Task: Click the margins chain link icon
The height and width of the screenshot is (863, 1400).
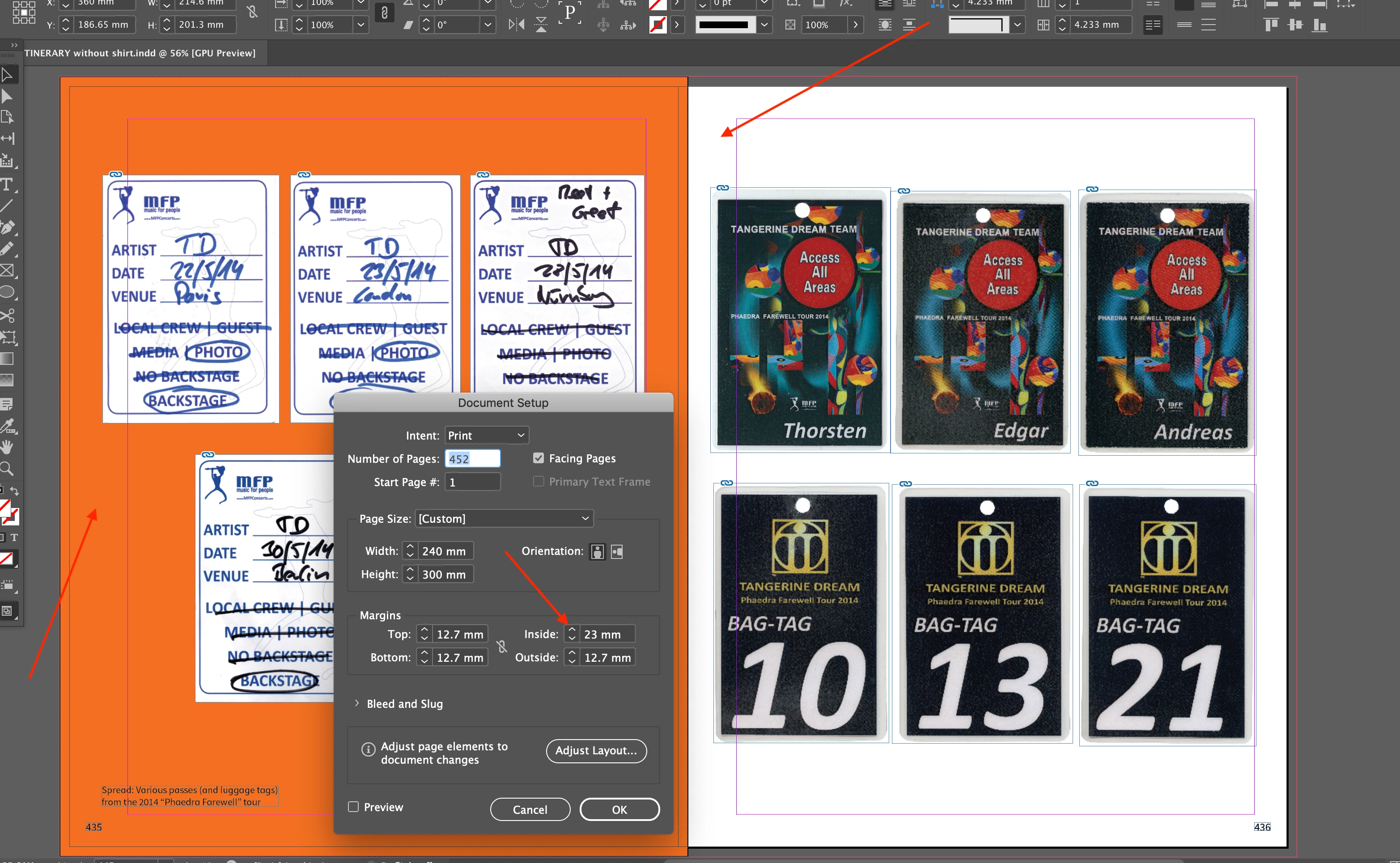Action: click(501, 646)
